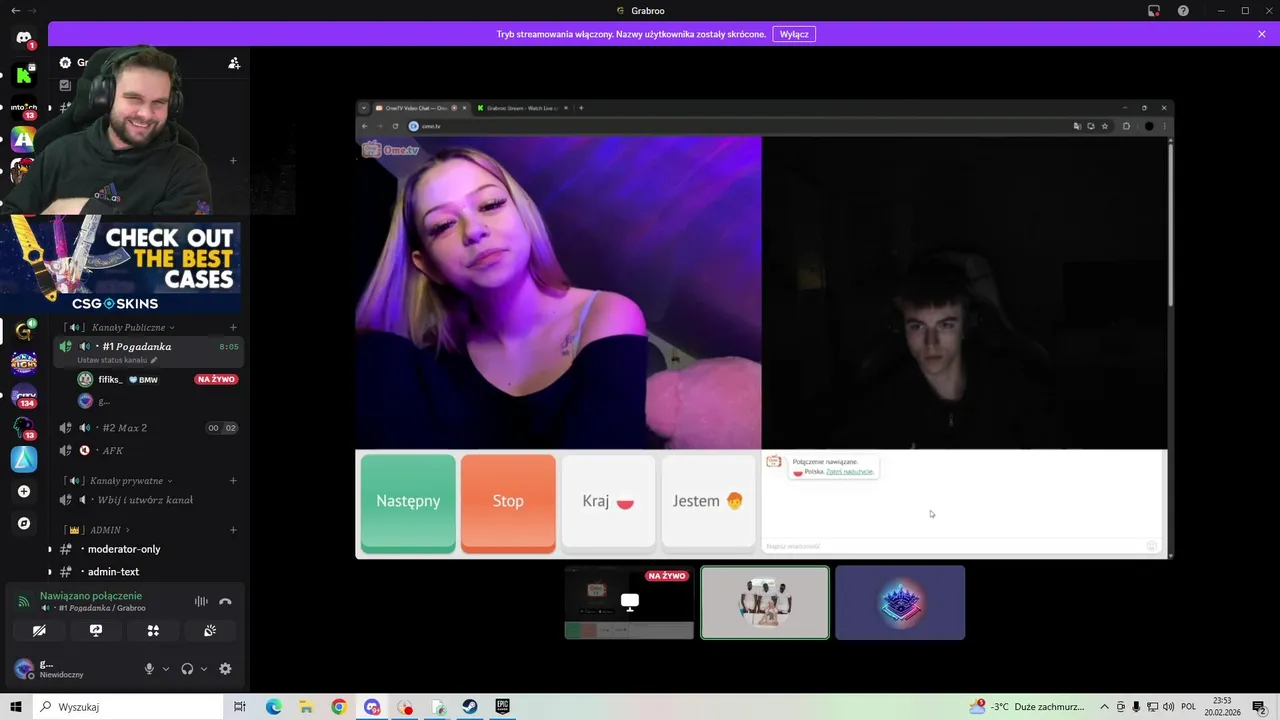Screen dimensions: 1280x720
Task: Show hidden tray icons arrow
Action: pos(1104,707)
